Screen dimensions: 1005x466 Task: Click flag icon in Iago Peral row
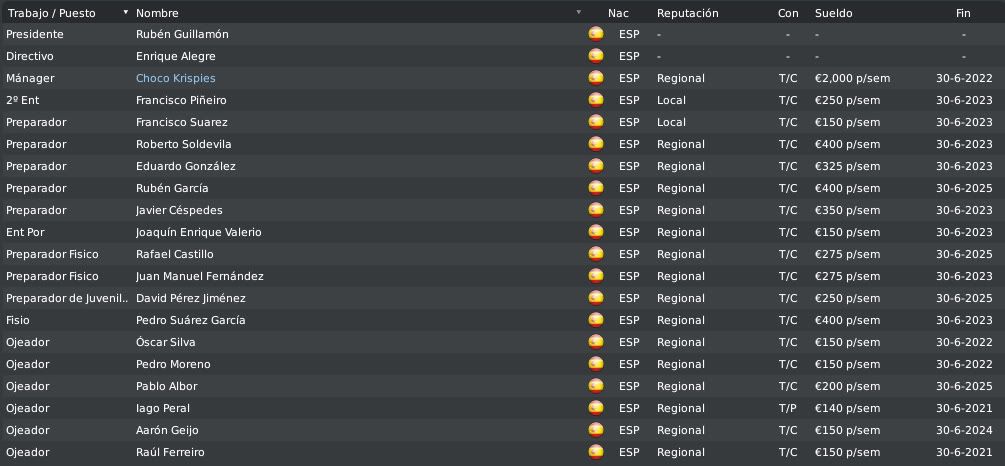[596, 408]
